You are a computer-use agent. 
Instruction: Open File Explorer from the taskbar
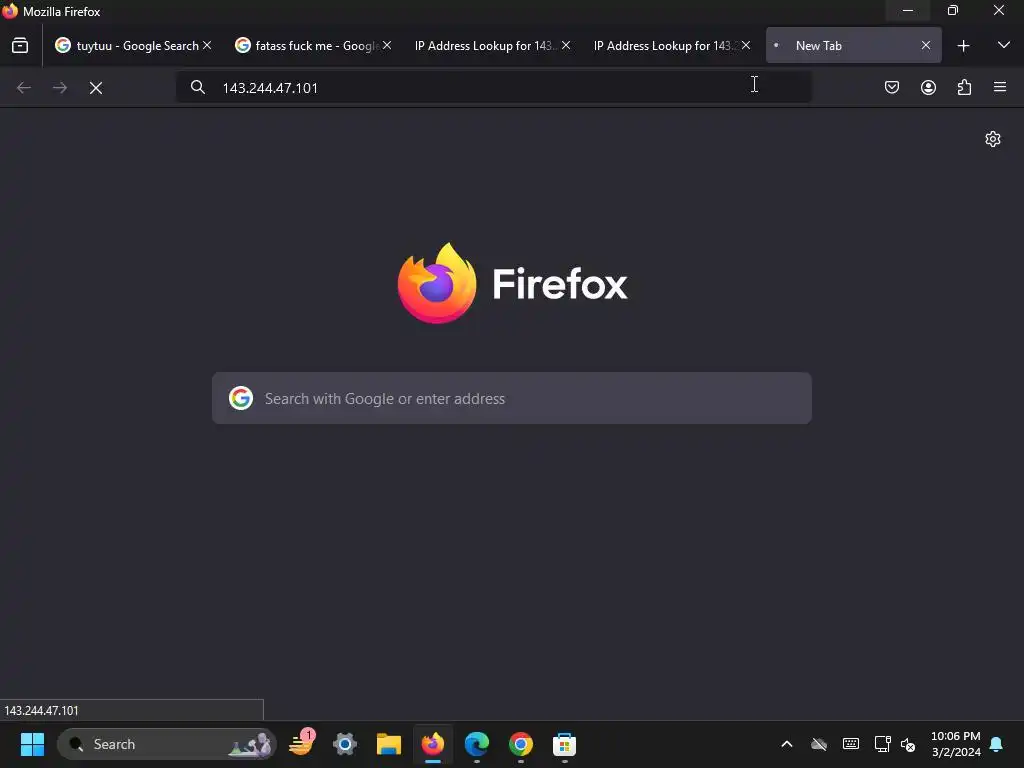coord(389,744)
